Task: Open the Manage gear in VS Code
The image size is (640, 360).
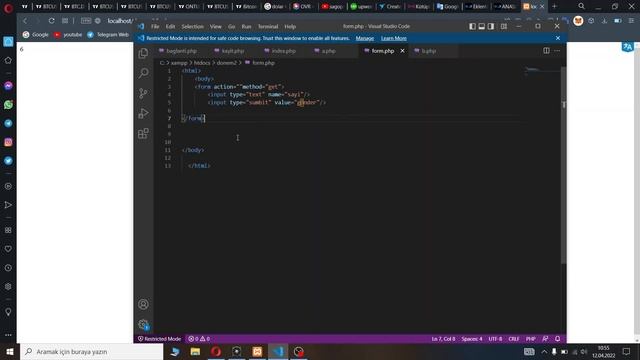Action: point(143,324)
